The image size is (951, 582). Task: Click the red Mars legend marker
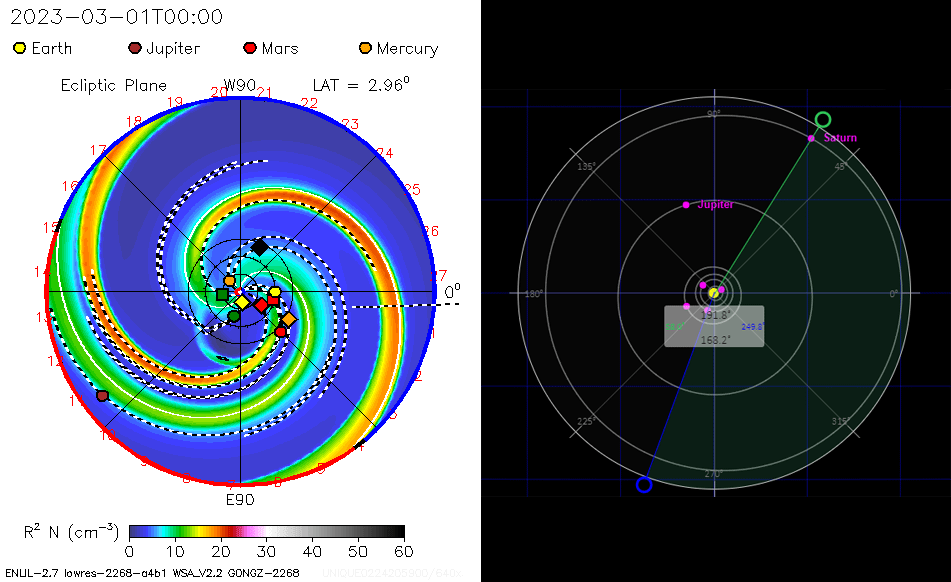pos(250,48)
